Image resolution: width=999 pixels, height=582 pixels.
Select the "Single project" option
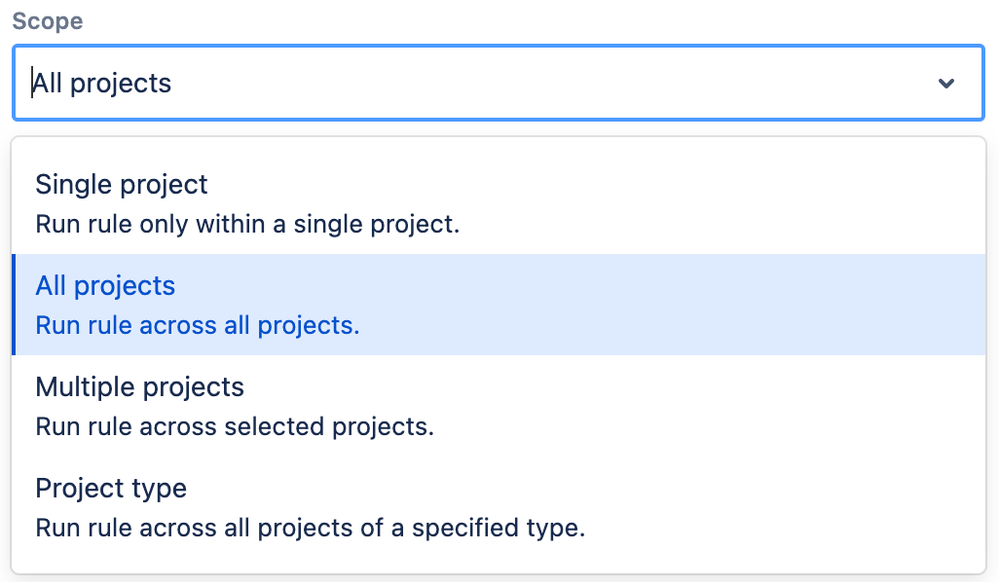tap(122, 185)
